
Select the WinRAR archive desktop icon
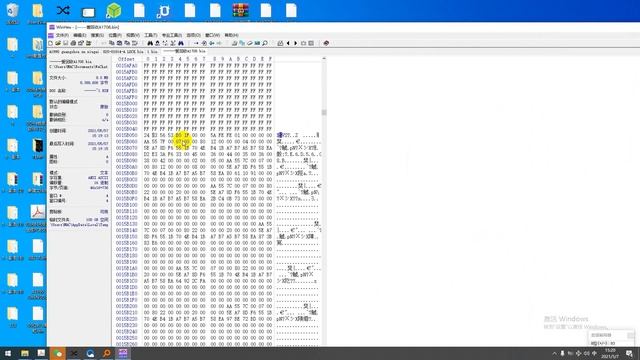[x=240, y=11]
